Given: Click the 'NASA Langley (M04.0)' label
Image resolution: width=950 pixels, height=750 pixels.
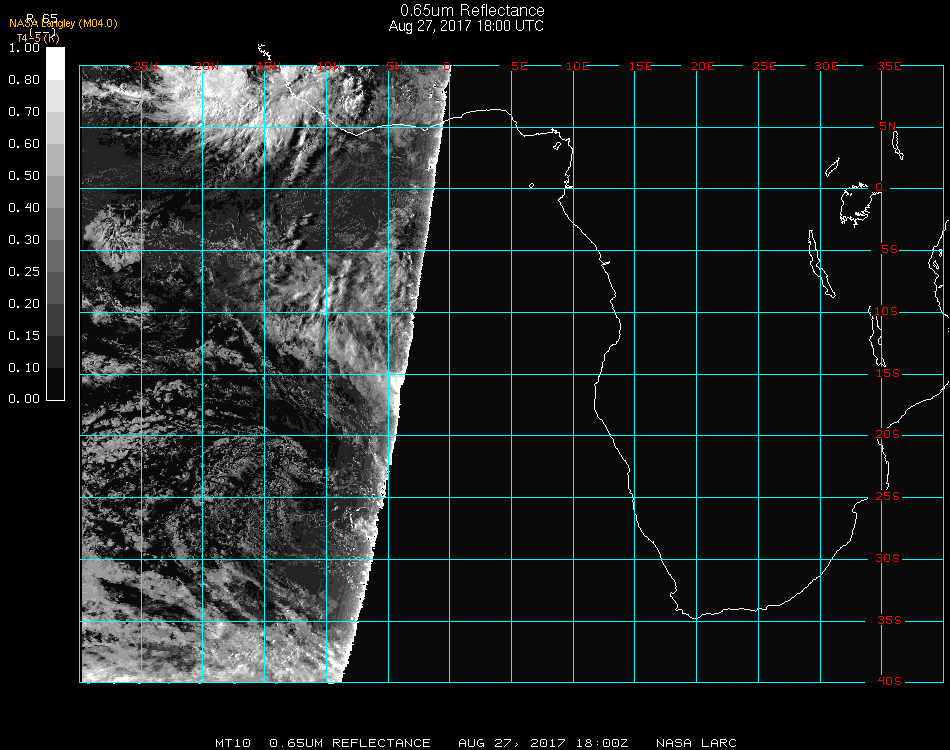Looking at the screenshot, I should click(x=63, y=24).
